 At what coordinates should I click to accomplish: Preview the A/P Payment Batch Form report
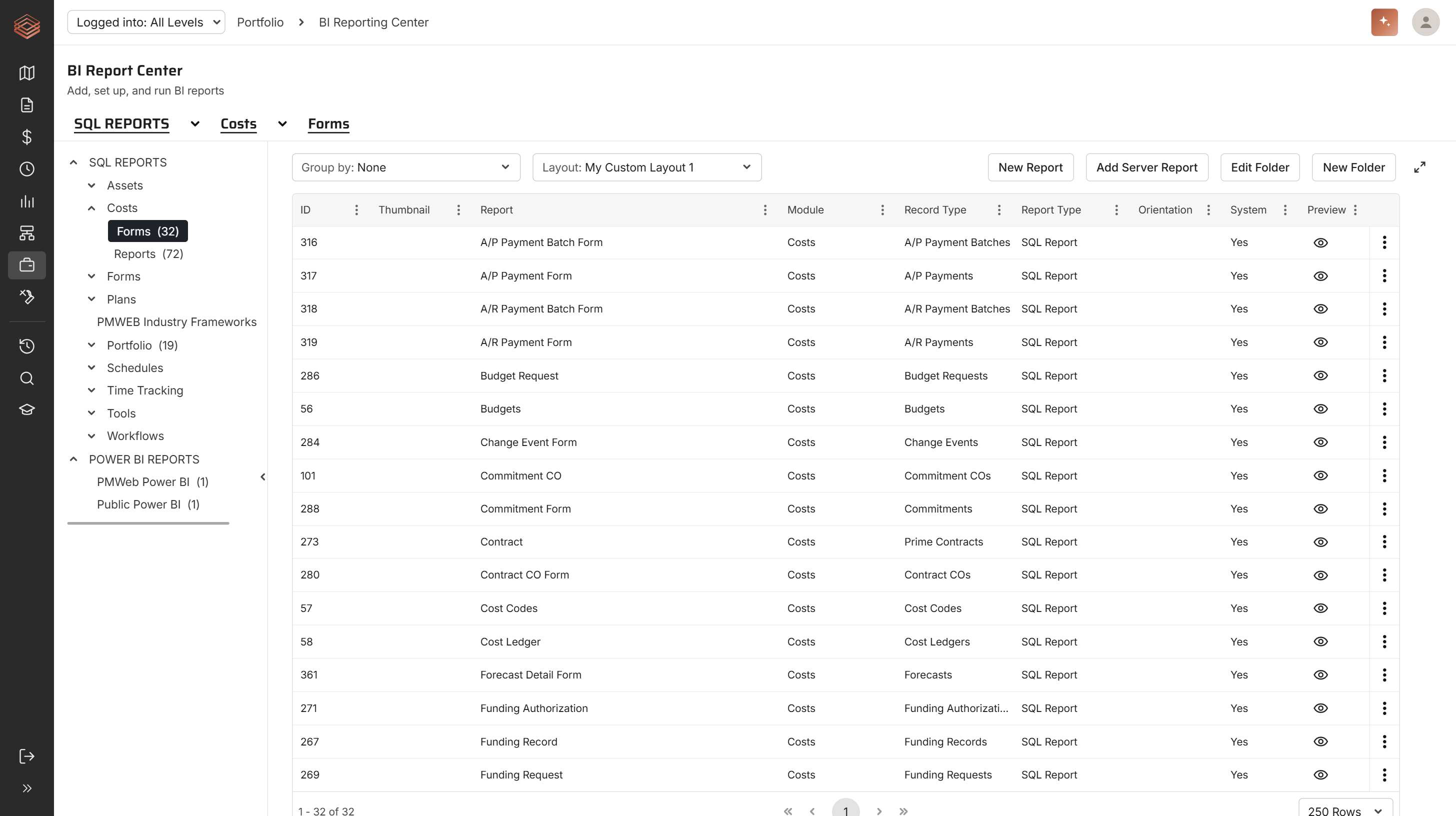(1320, 243)
